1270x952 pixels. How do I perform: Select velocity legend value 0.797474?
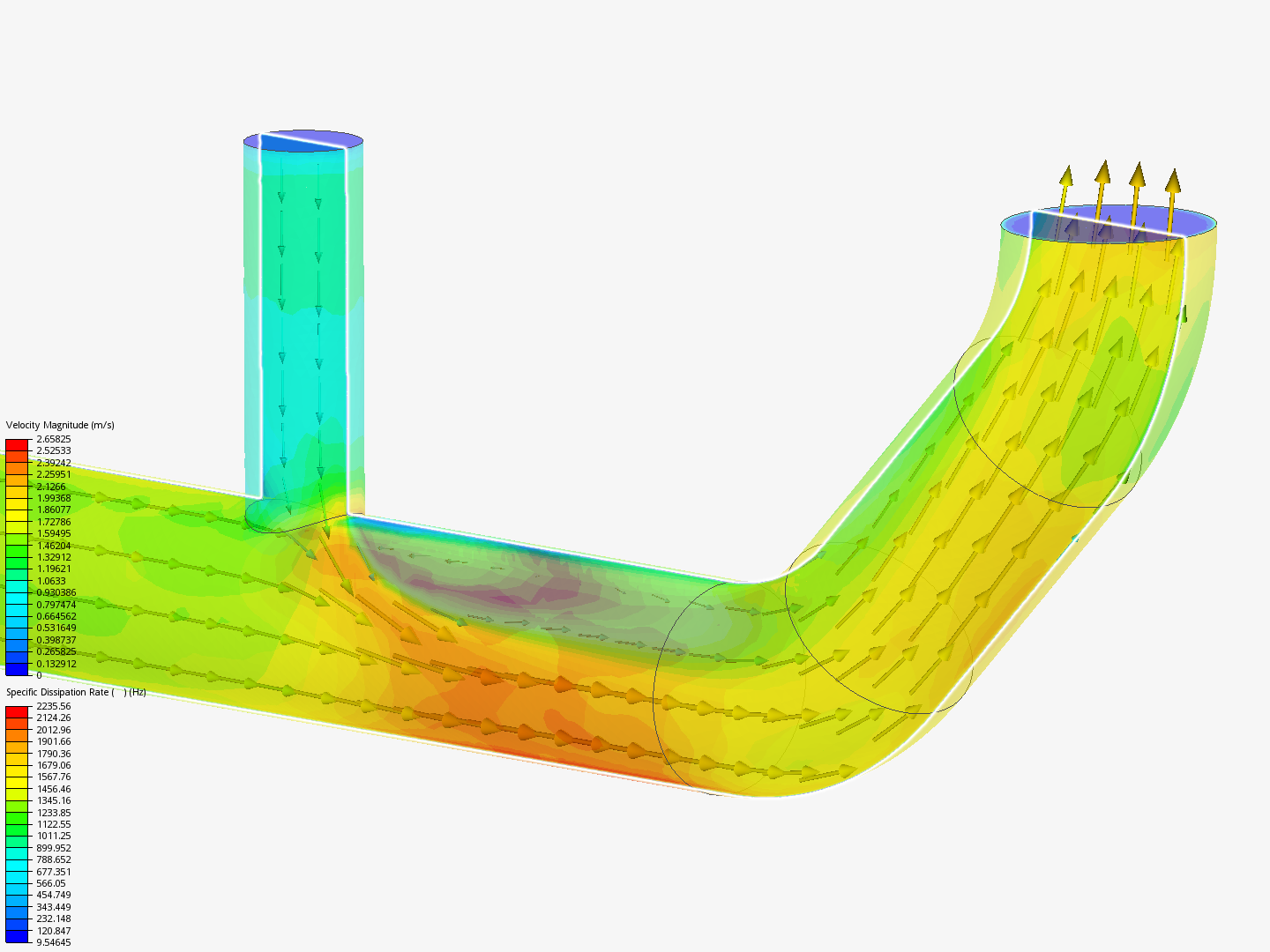coord(56,605)
